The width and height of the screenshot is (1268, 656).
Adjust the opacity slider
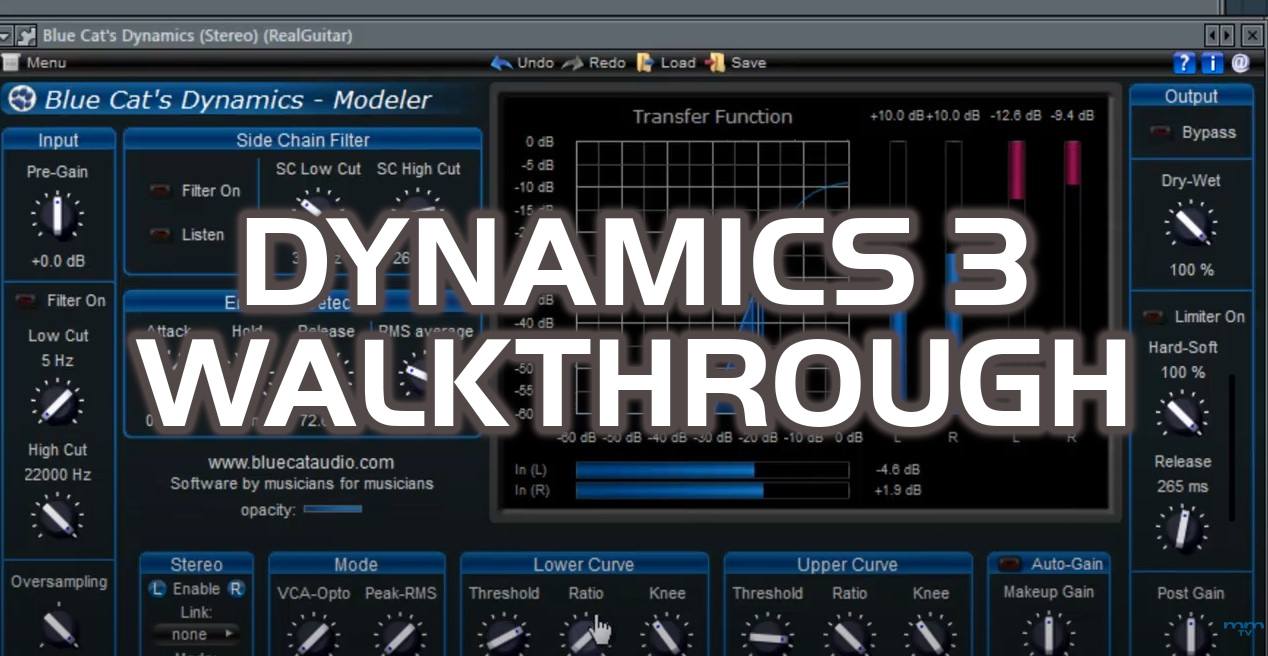pos(332,510)
